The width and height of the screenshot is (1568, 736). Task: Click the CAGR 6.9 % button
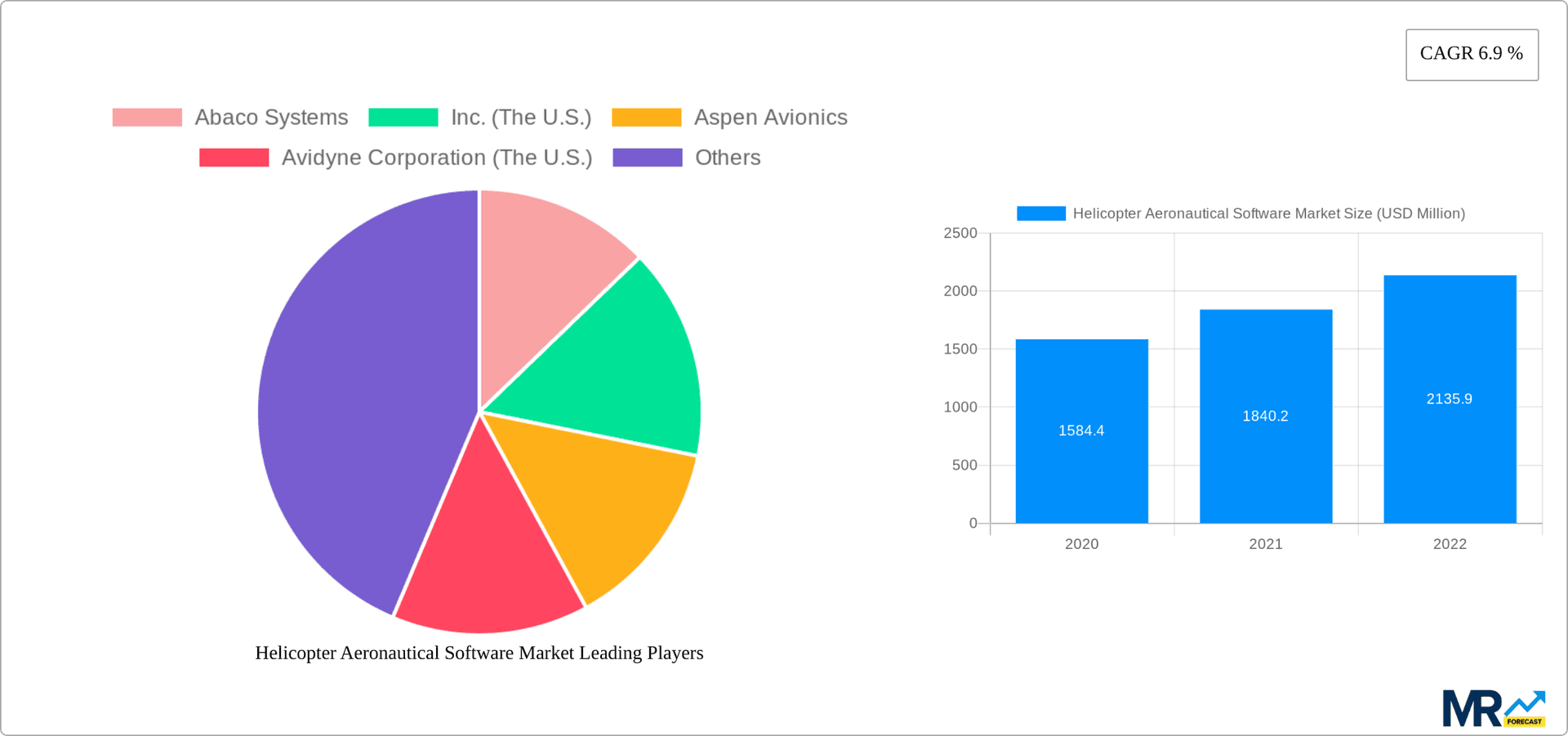point(1472,54)
